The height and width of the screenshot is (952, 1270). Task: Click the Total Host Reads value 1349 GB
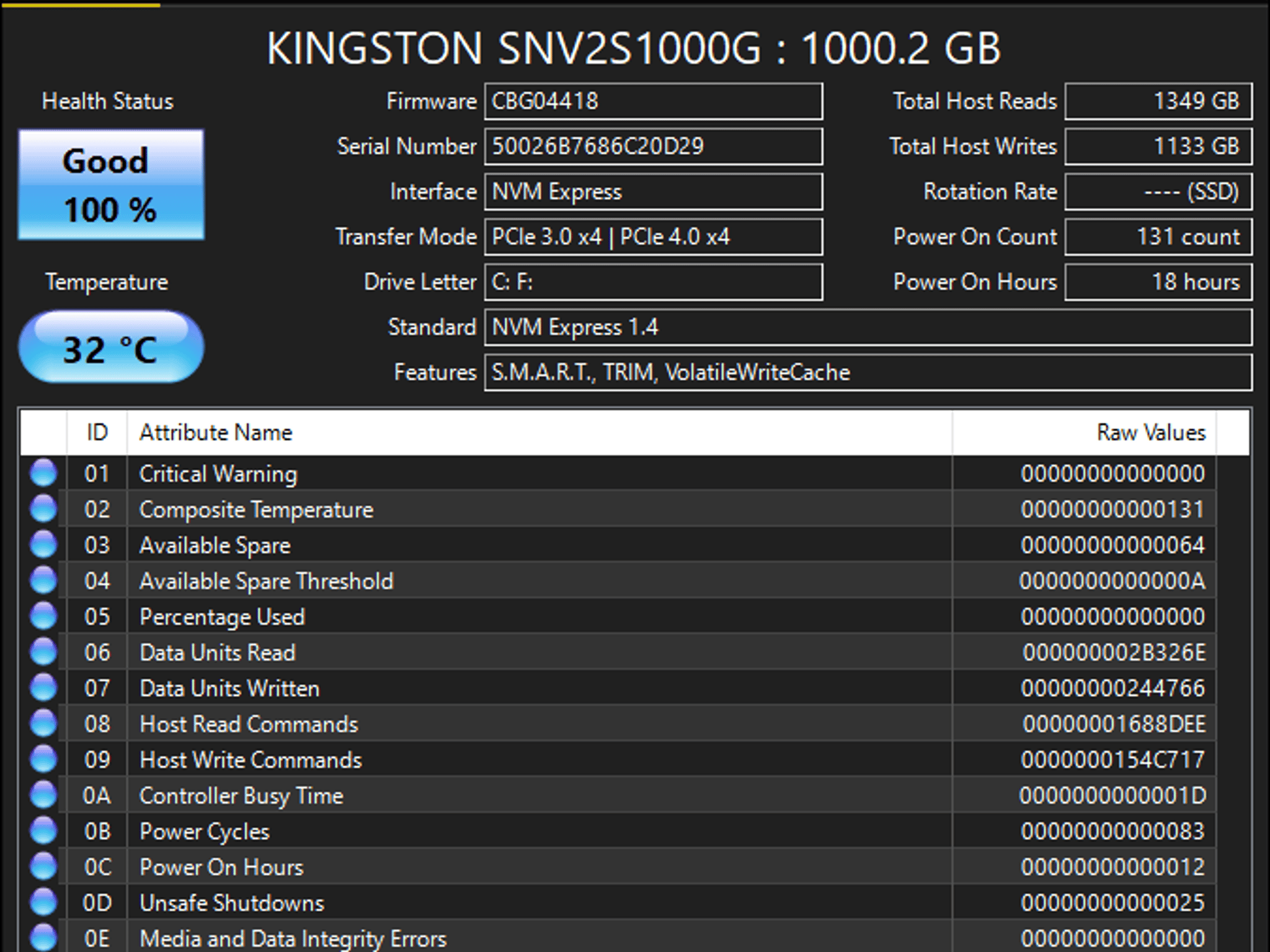pyautogui.click(x=1158, y=101)
